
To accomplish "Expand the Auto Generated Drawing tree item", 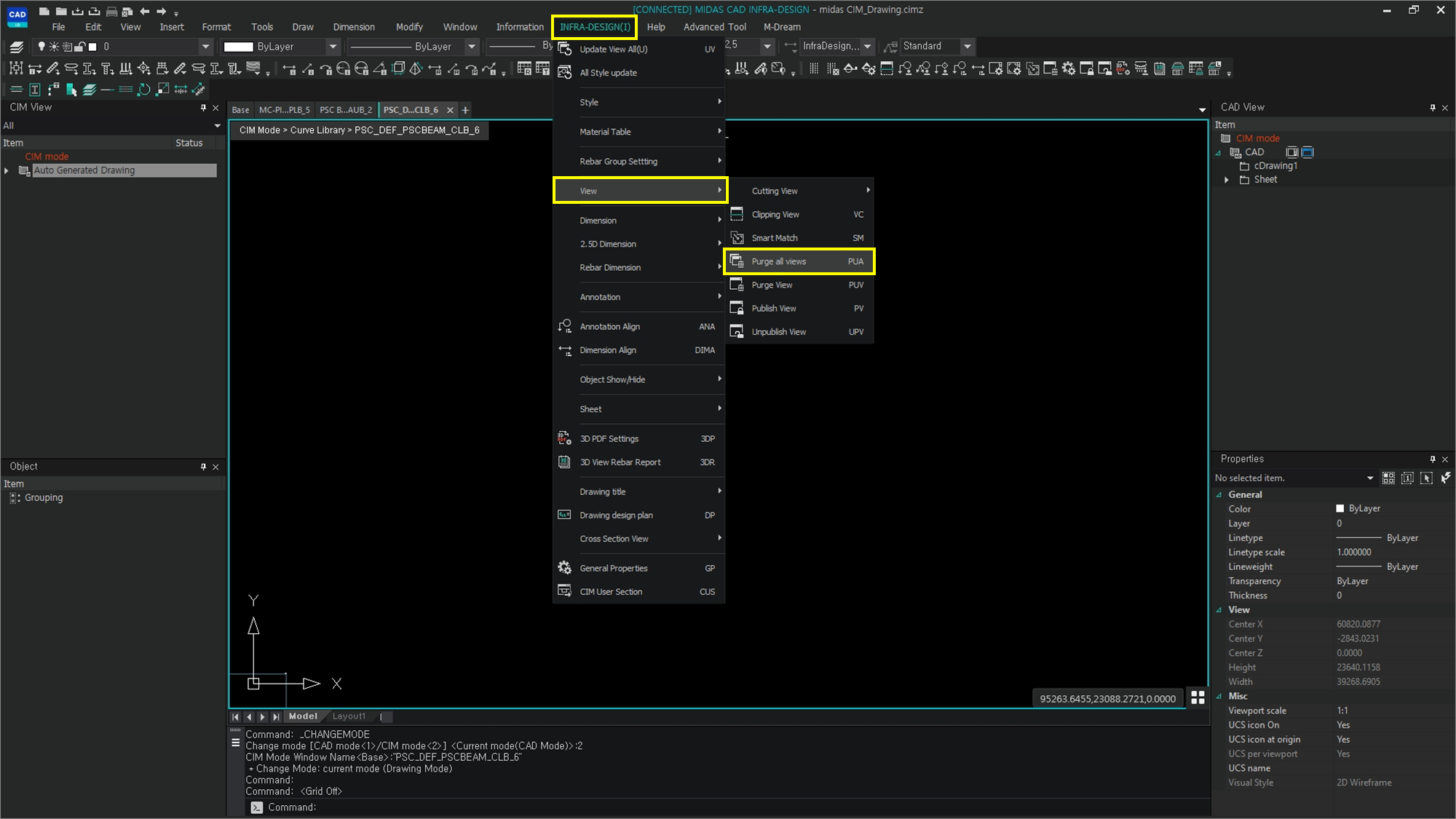I will [7, 170].
